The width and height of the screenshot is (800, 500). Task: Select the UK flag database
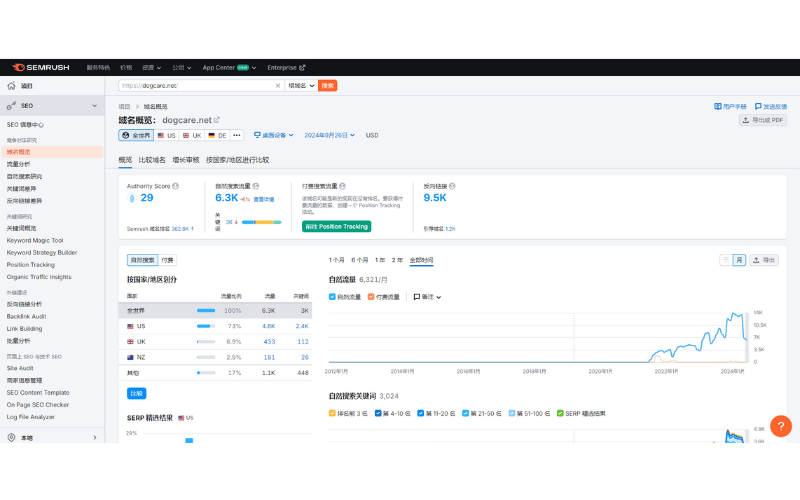coord(192,135)
